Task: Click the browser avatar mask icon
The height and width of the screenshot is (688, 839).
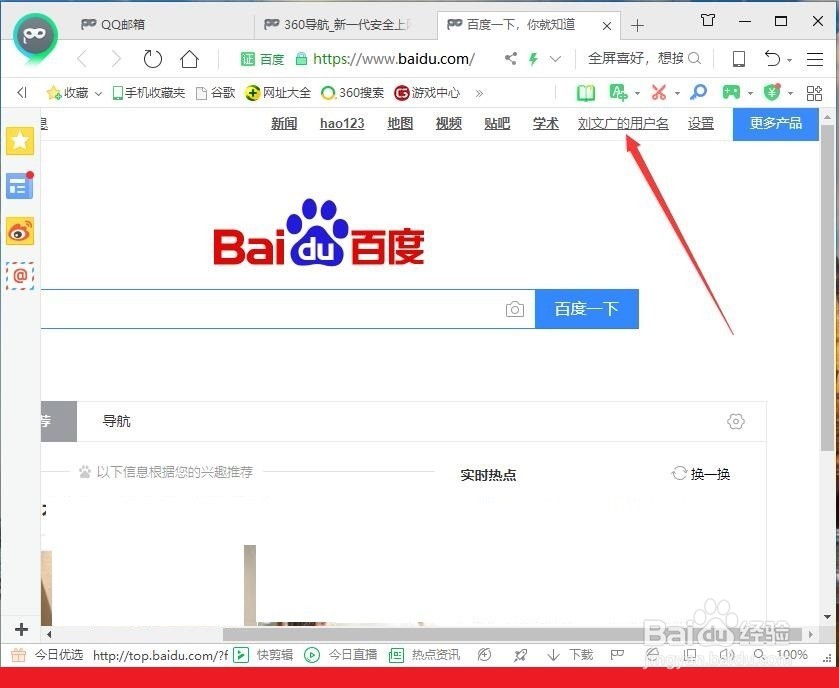Action: tap(35, 37)
